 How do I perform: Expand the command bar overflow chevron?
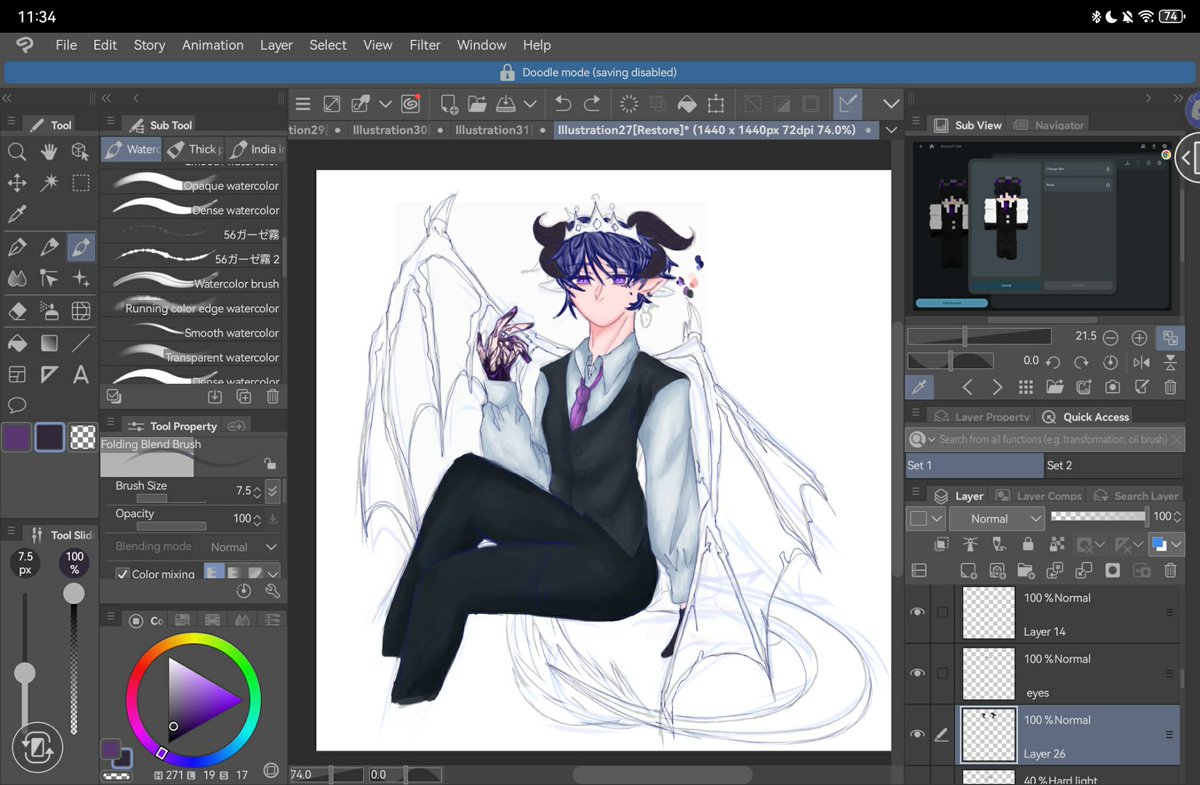coord(891,103)
